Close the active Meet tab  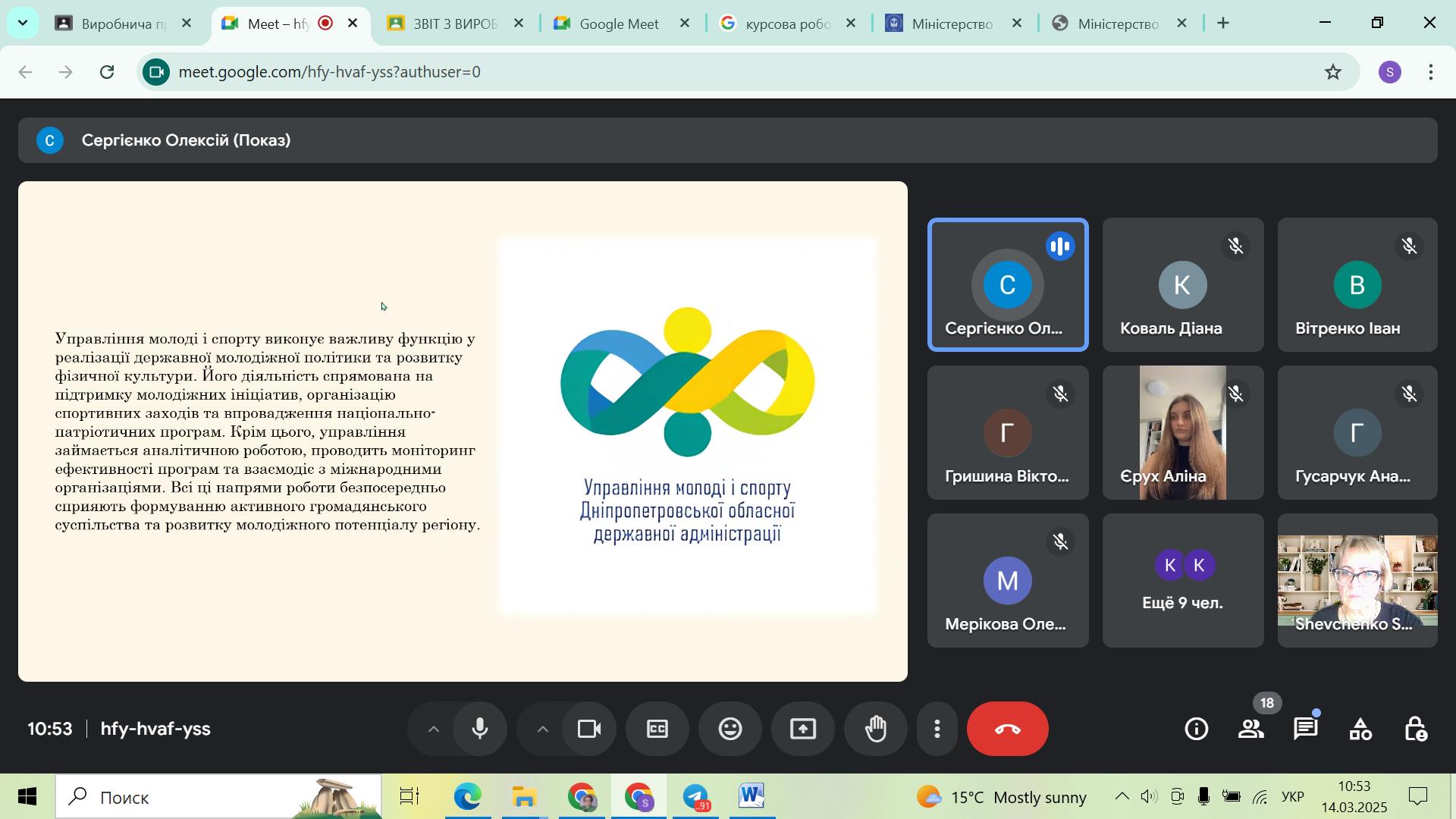353,24
